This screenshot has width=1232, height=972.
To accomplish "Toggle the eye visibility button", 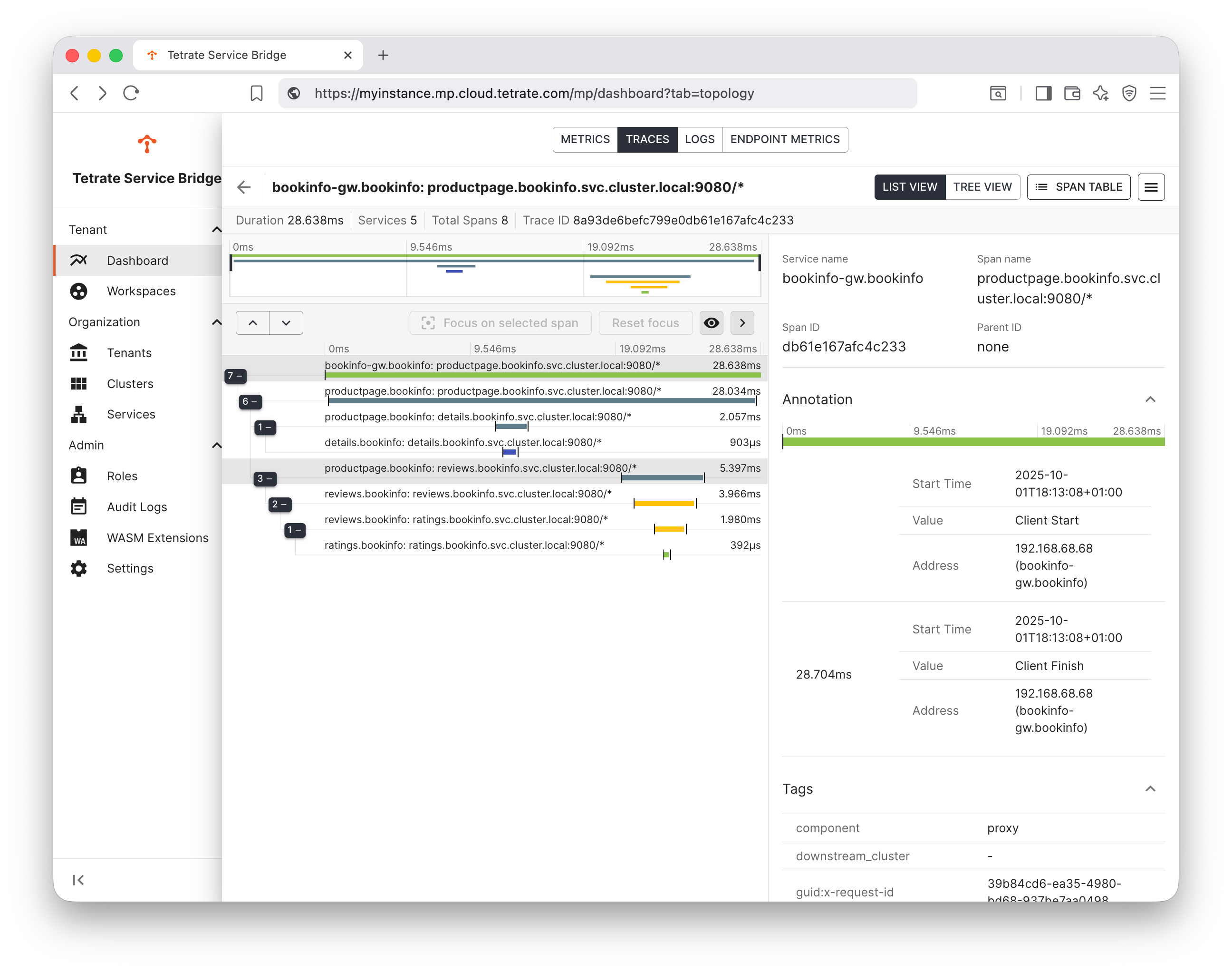I will point(711,323).
